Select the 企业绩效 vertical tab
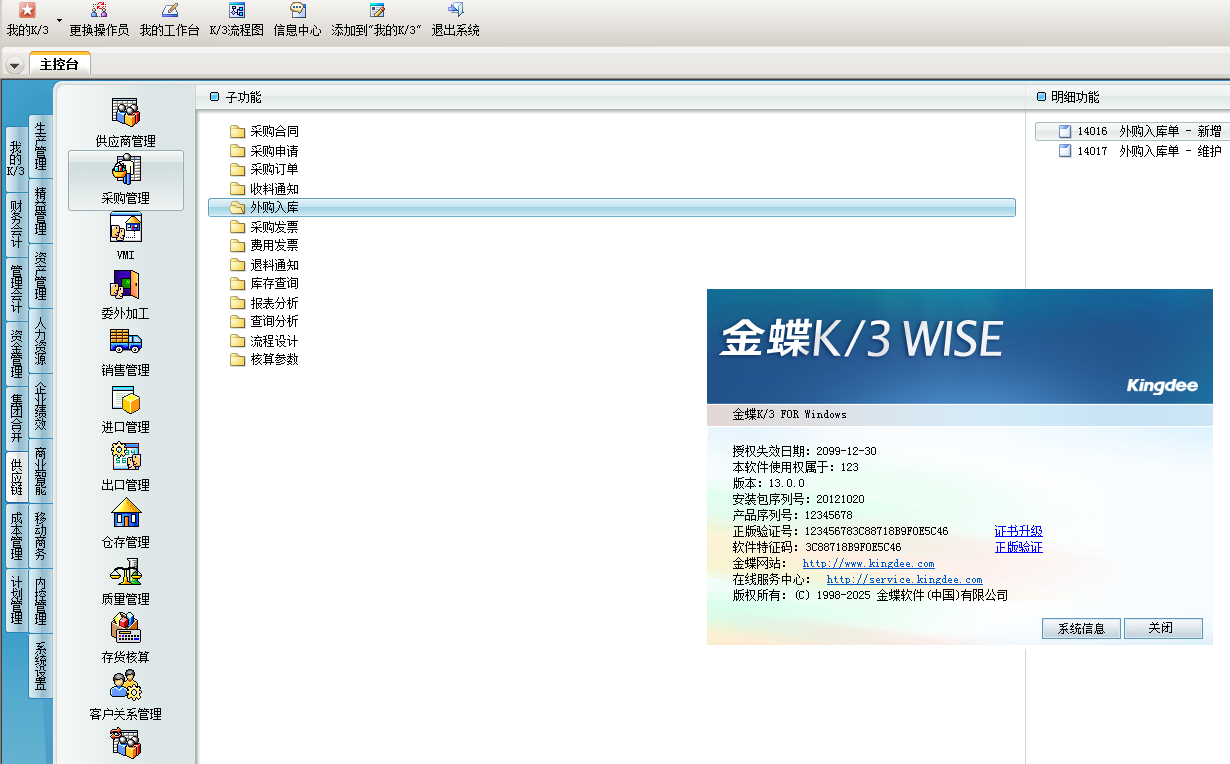This screenshot has width=1230, height=764. click(x=41, y=406)
